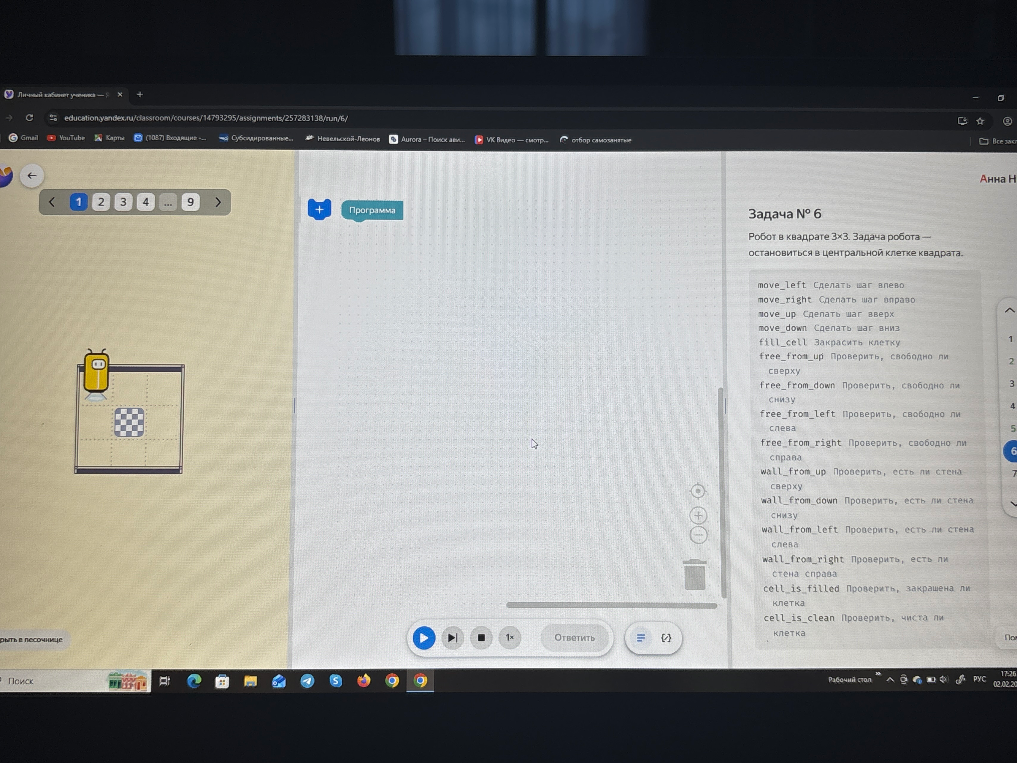Bookmark this page with the star icon
This screenshot has width=1017, height=763.
(980, 121)
